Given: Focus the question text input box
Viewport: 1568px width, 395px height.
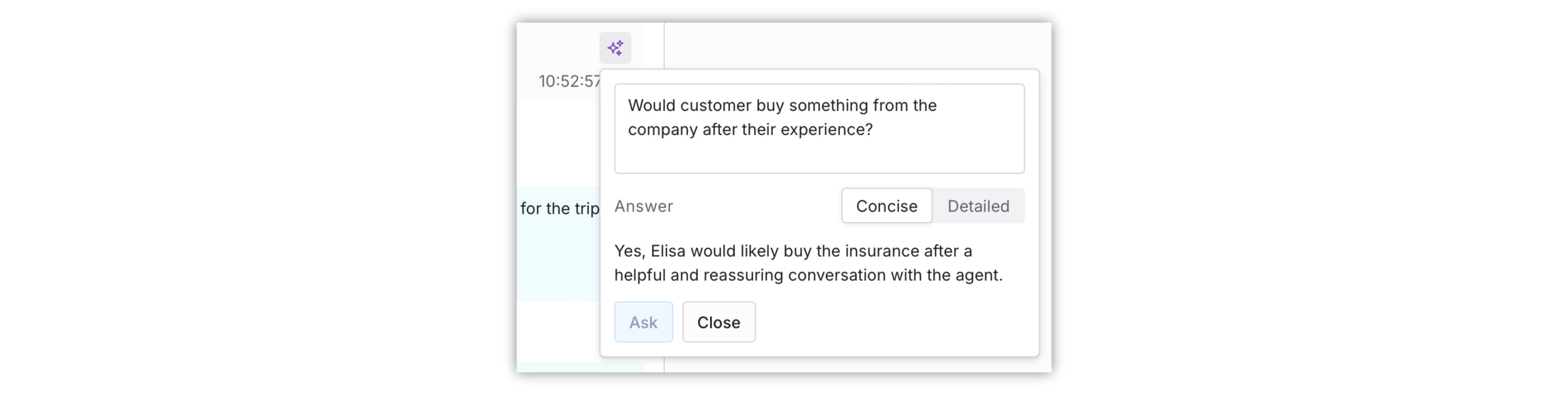Looking at the screenshot, I should click(819, 129).
